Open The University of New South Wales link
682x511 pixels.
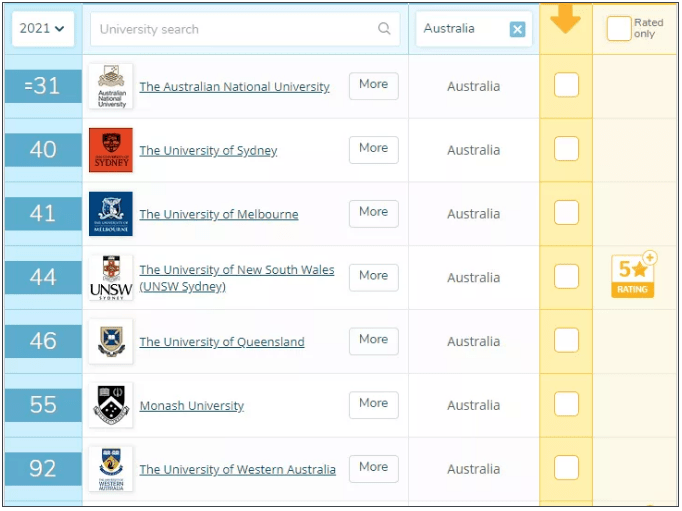point(236,270)
